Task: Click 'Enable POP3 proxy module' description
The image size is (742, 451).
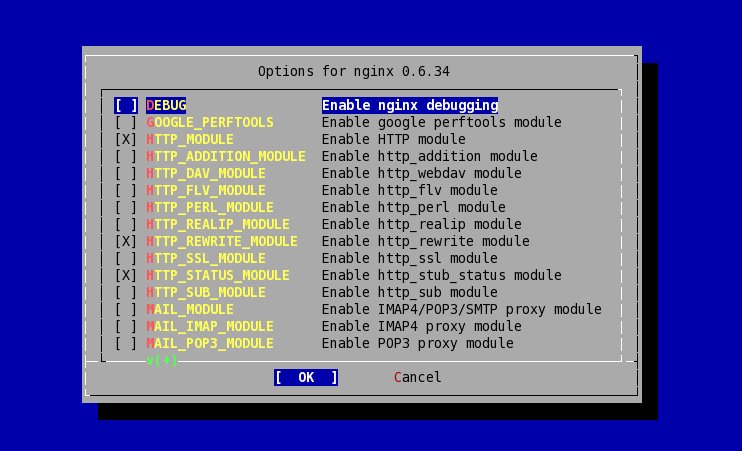Action: 418,344
